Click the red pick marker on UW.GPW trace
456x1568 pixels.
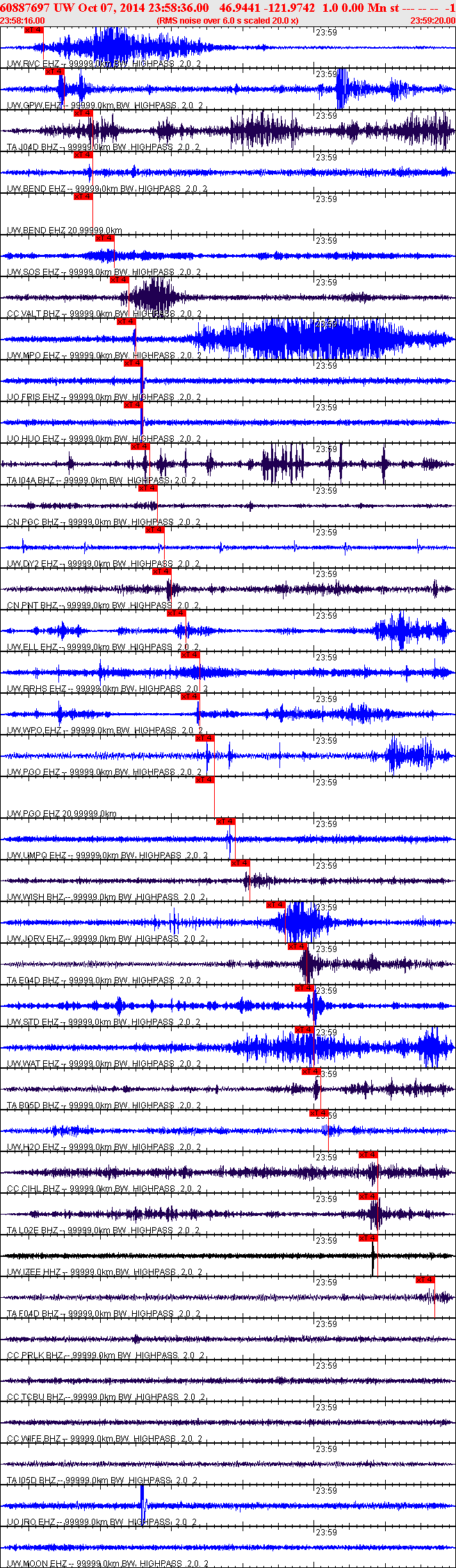(x=54, y=72)
